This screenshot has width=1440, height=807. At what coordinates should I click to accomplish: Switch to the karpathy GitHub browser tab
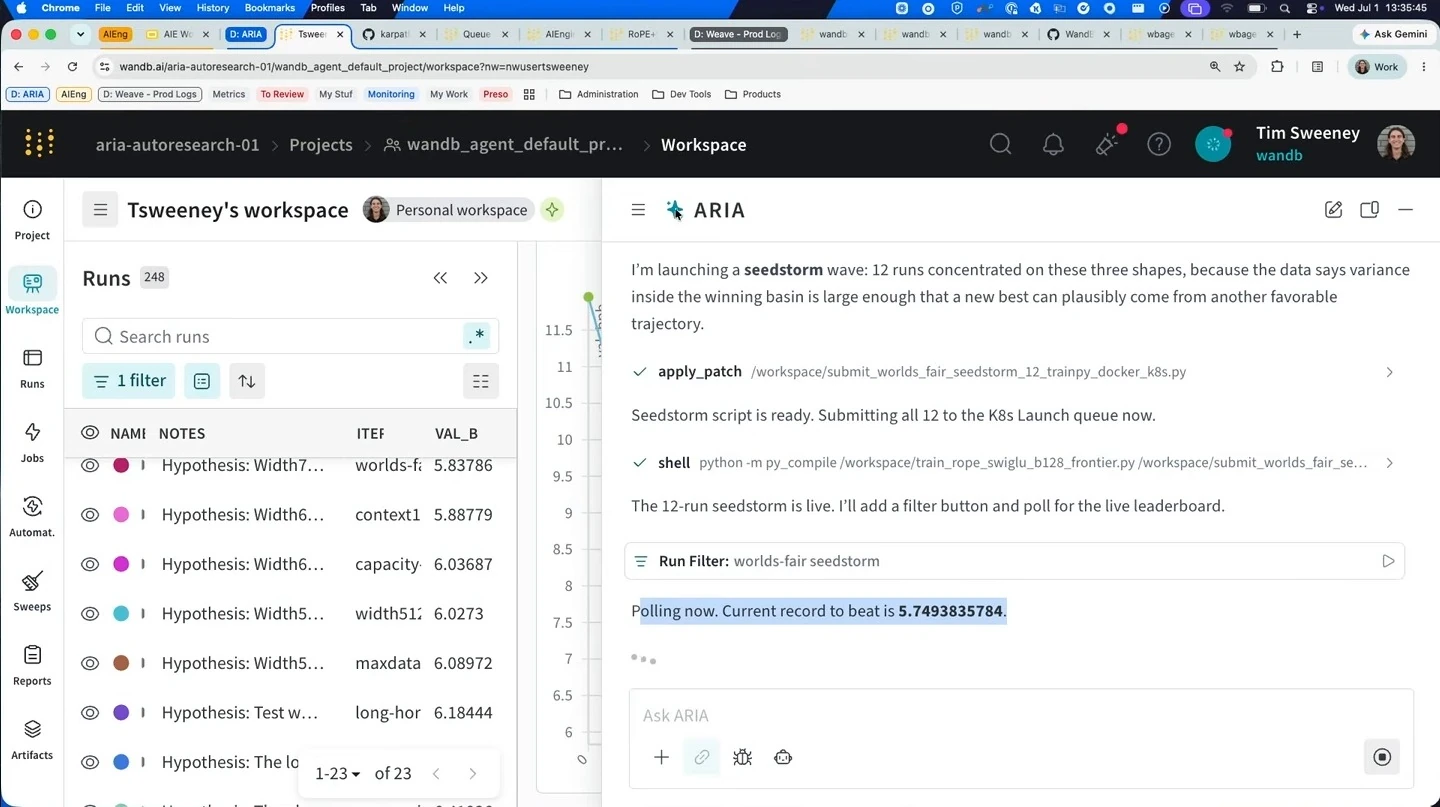[x=392, y=34]
